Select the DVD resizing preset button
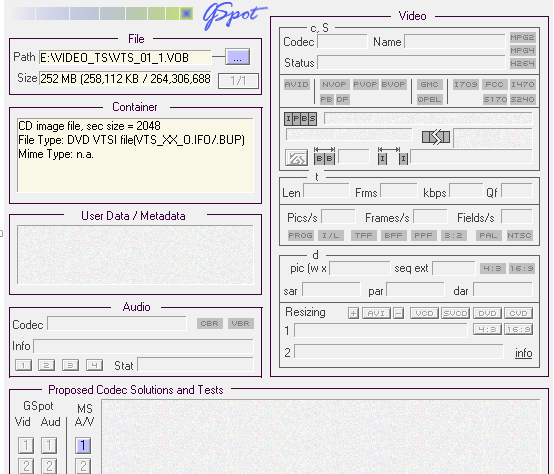This screenshot has width=554, height=474. coord(487,313)
